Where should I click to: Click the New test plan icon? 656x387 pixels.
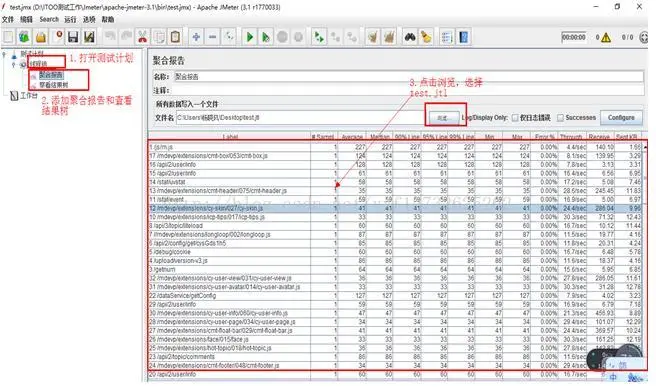click(8, 37)
